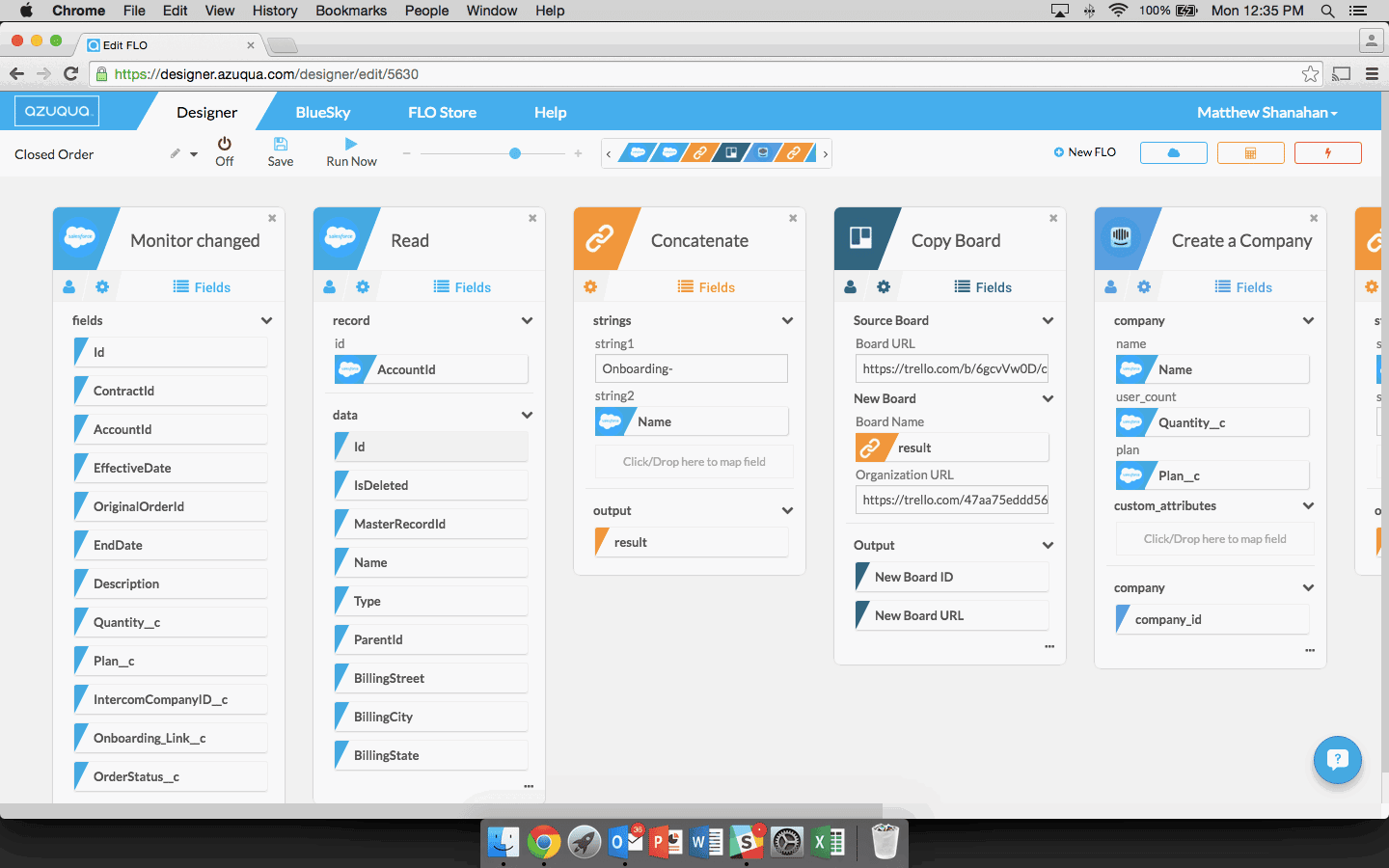Toggle the FLO Off power button

point(224,151)
